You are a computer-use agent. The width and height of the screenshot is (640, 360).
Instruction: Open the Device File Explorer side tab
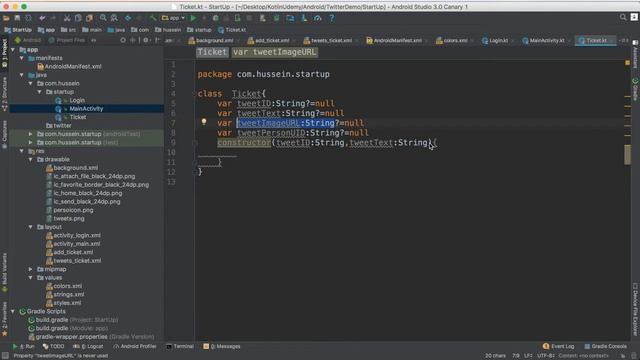pyautogui.click(x=636, y=309)
